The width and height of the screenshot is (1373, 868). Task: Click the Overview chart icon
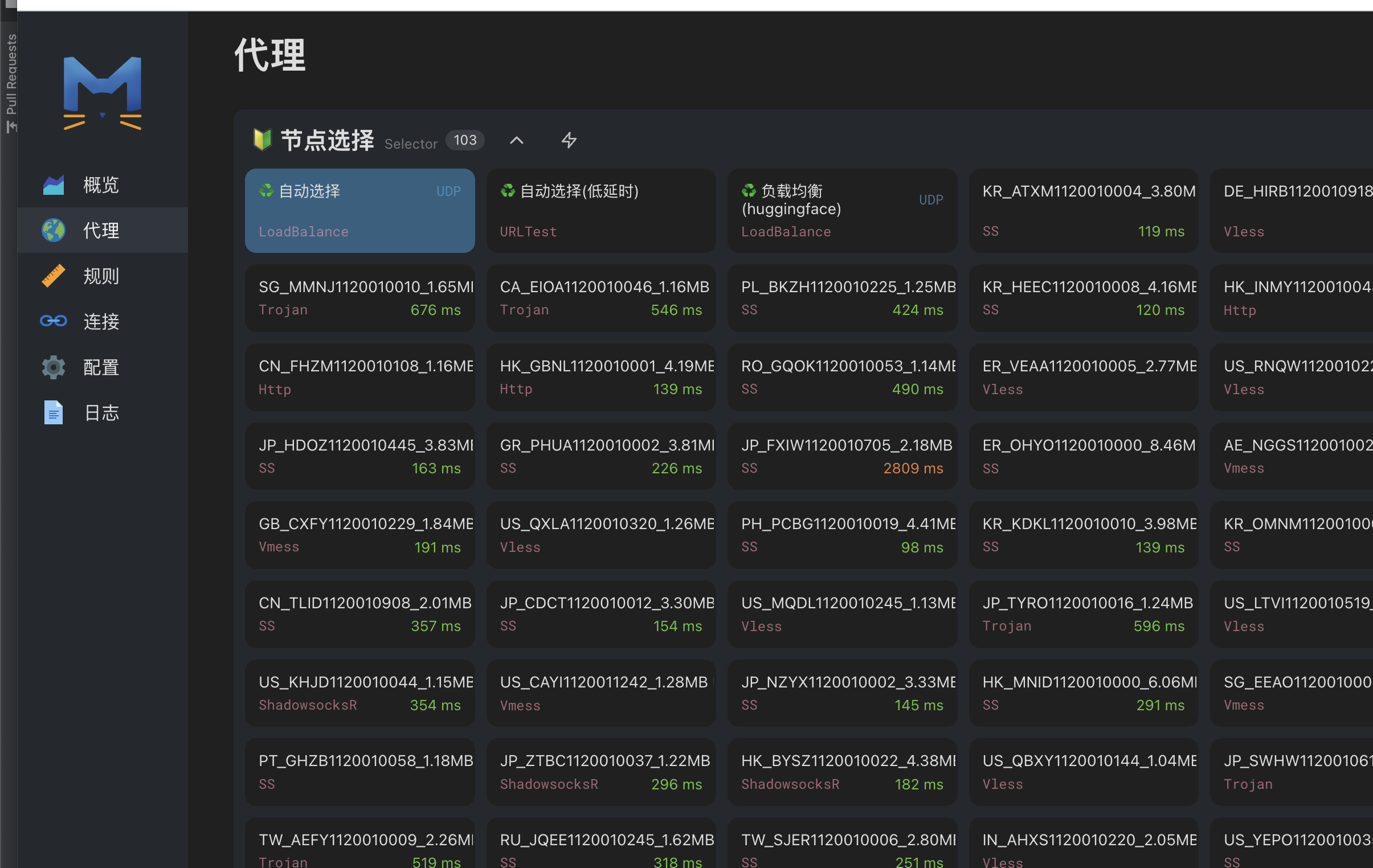[54, 185]
